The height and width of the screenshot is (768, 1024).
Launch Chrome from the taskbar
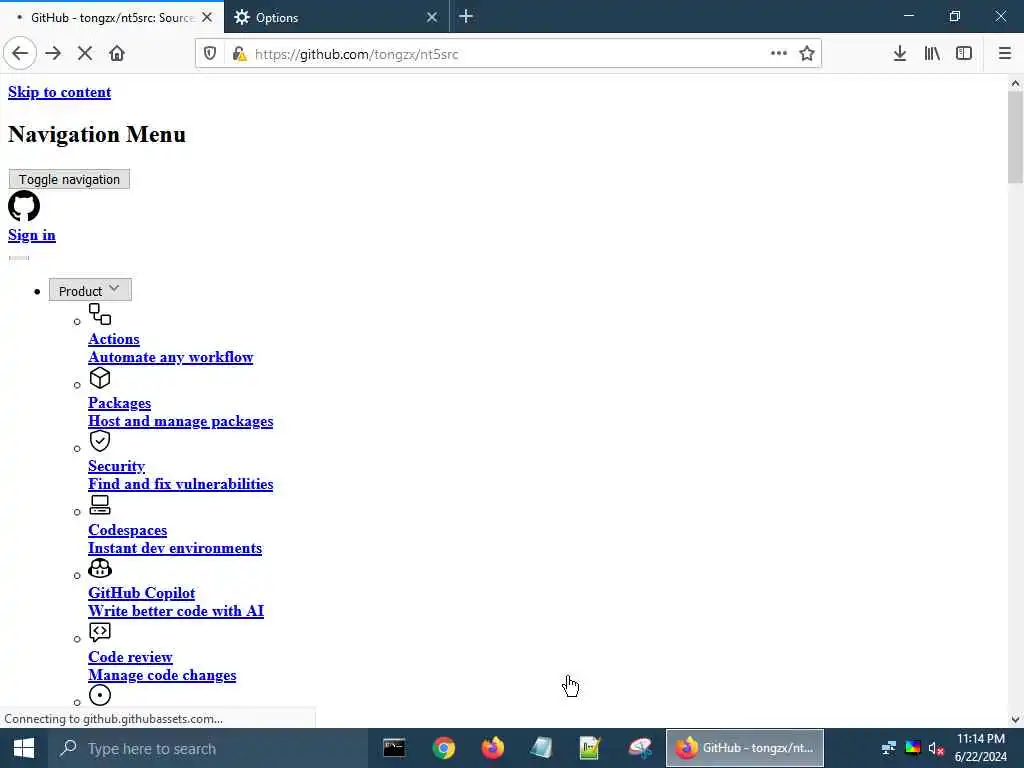pyautogui.click(x=443, y=748)
